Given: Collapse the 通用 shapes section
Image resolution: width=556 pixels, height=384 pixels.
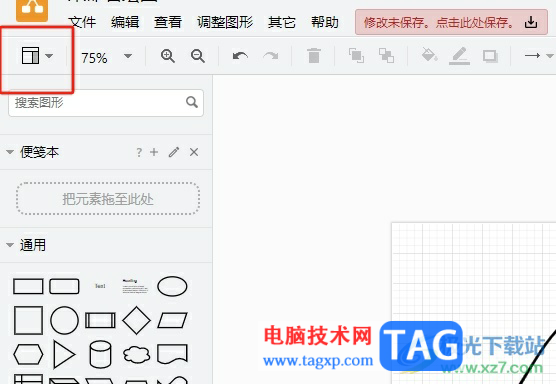Looking at the screenshot, I should click(10, 245).
